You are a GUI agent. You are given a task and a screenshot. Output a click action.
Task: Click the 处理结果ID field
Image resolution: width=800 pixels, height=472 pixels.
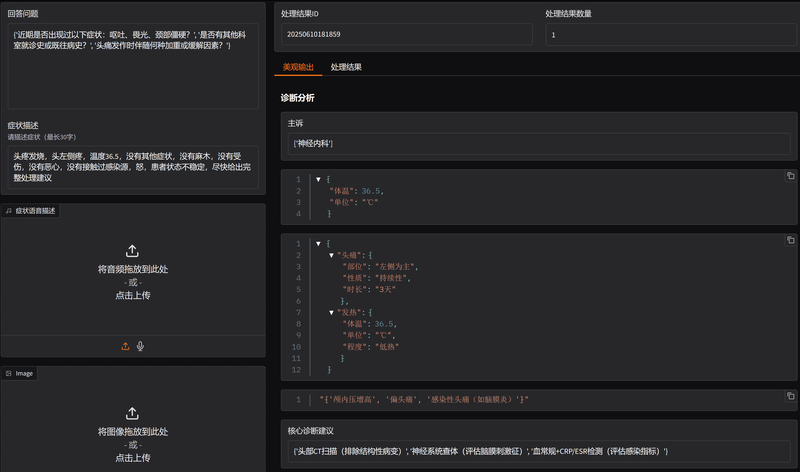[x=406, y=34]
